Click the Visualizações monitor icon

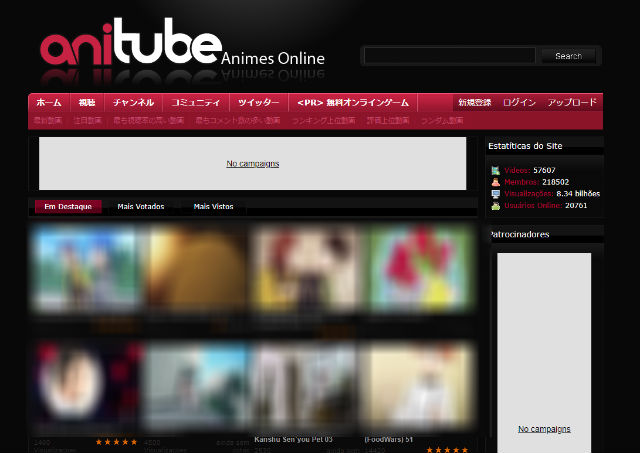[496, 194]
